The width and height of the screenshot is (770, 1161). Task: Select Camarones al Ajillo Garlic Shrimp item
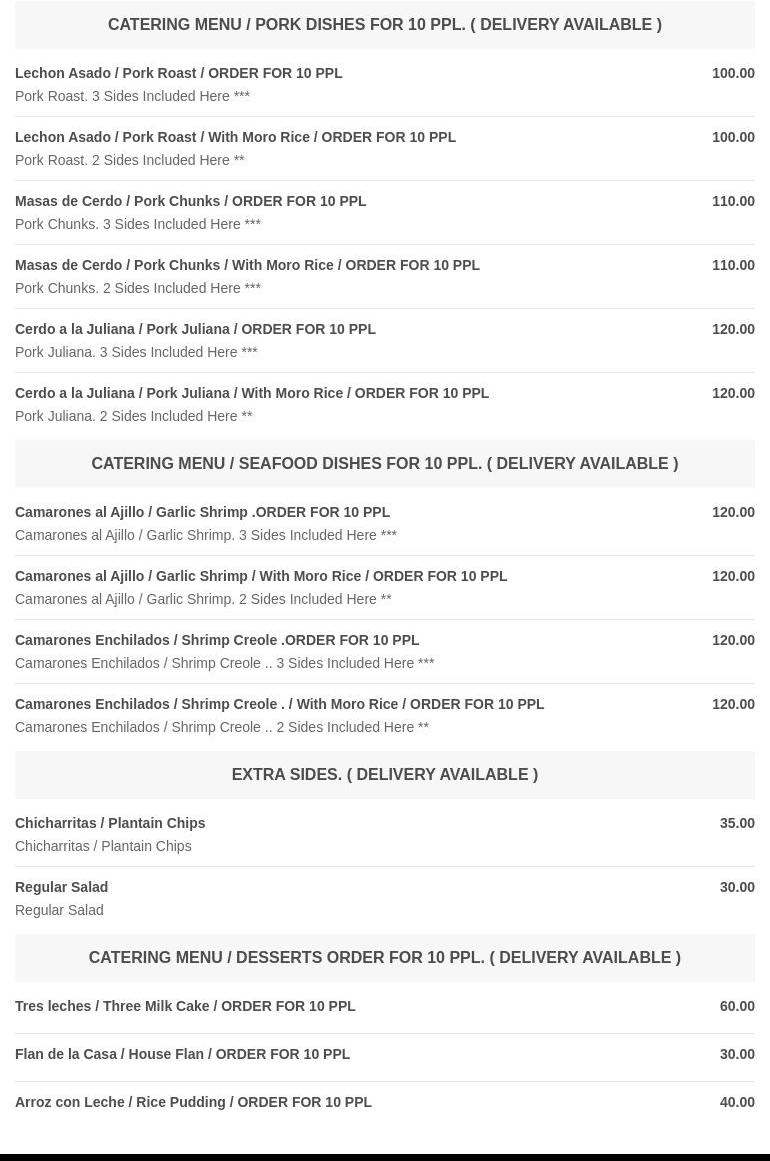point(202,512)
